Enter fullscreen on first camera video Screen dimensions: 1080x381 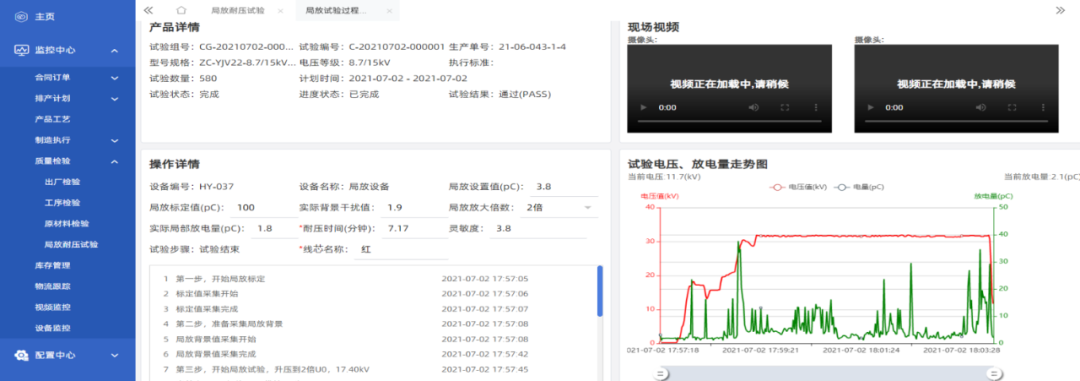[785, 108]
